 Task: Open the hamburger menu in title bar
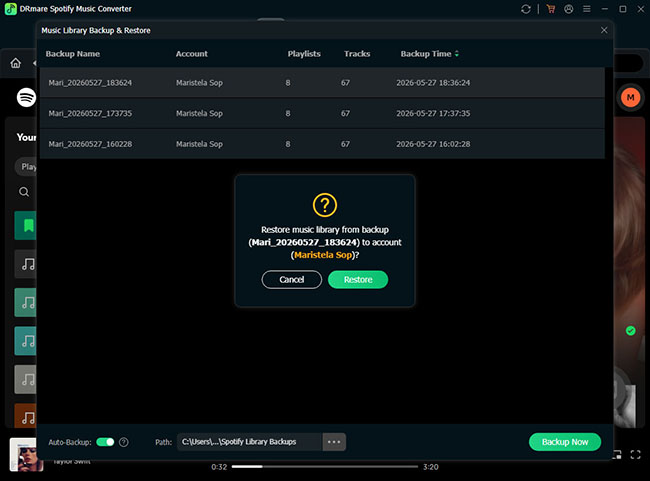(587, 9)
